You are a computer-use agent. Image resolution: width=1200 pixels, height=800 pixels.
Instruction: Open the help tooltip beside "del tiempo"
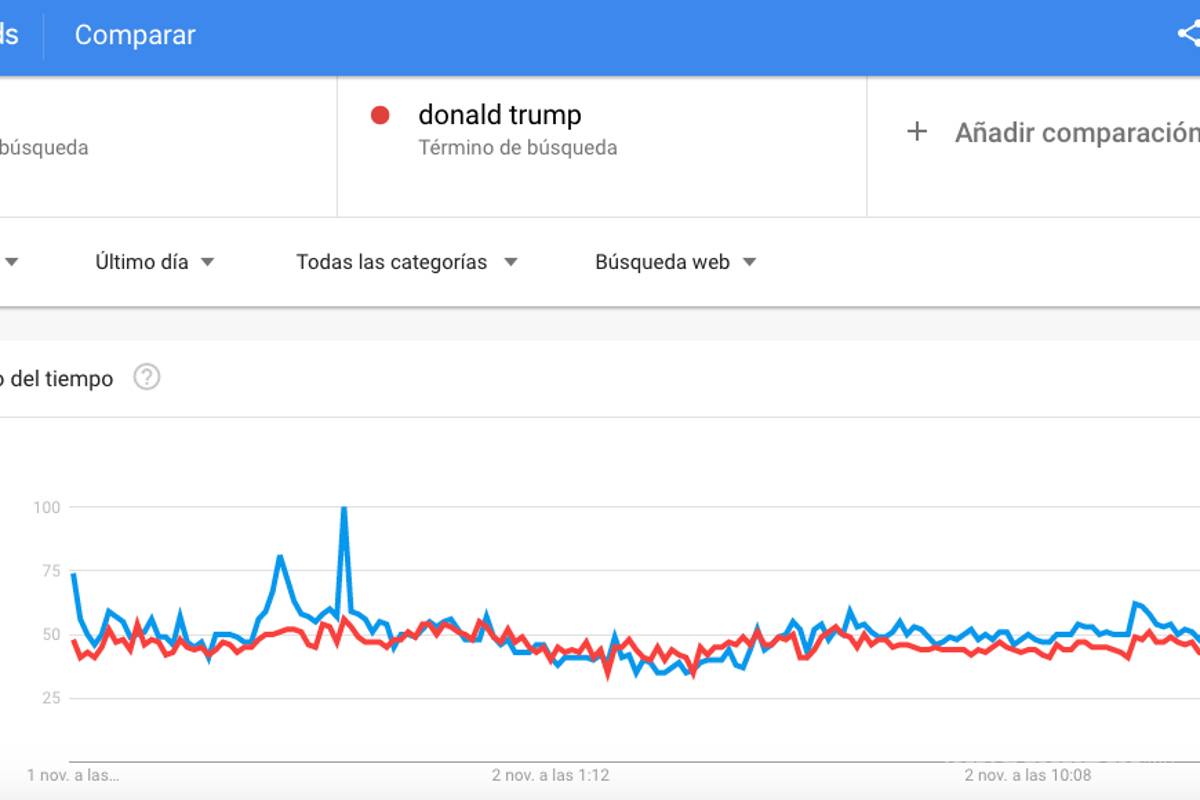tap(146, 378)
